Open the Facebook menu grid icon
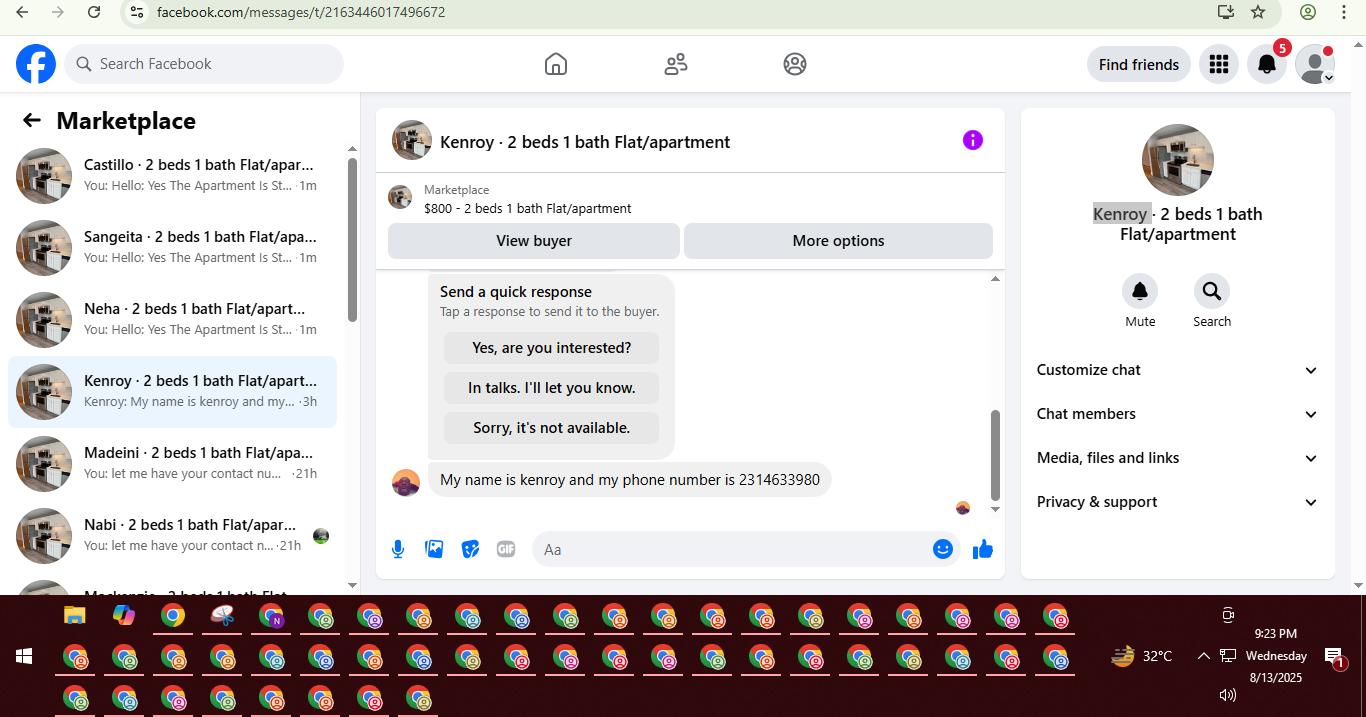Viewport: 1366px width, 717px height. 1218,64
